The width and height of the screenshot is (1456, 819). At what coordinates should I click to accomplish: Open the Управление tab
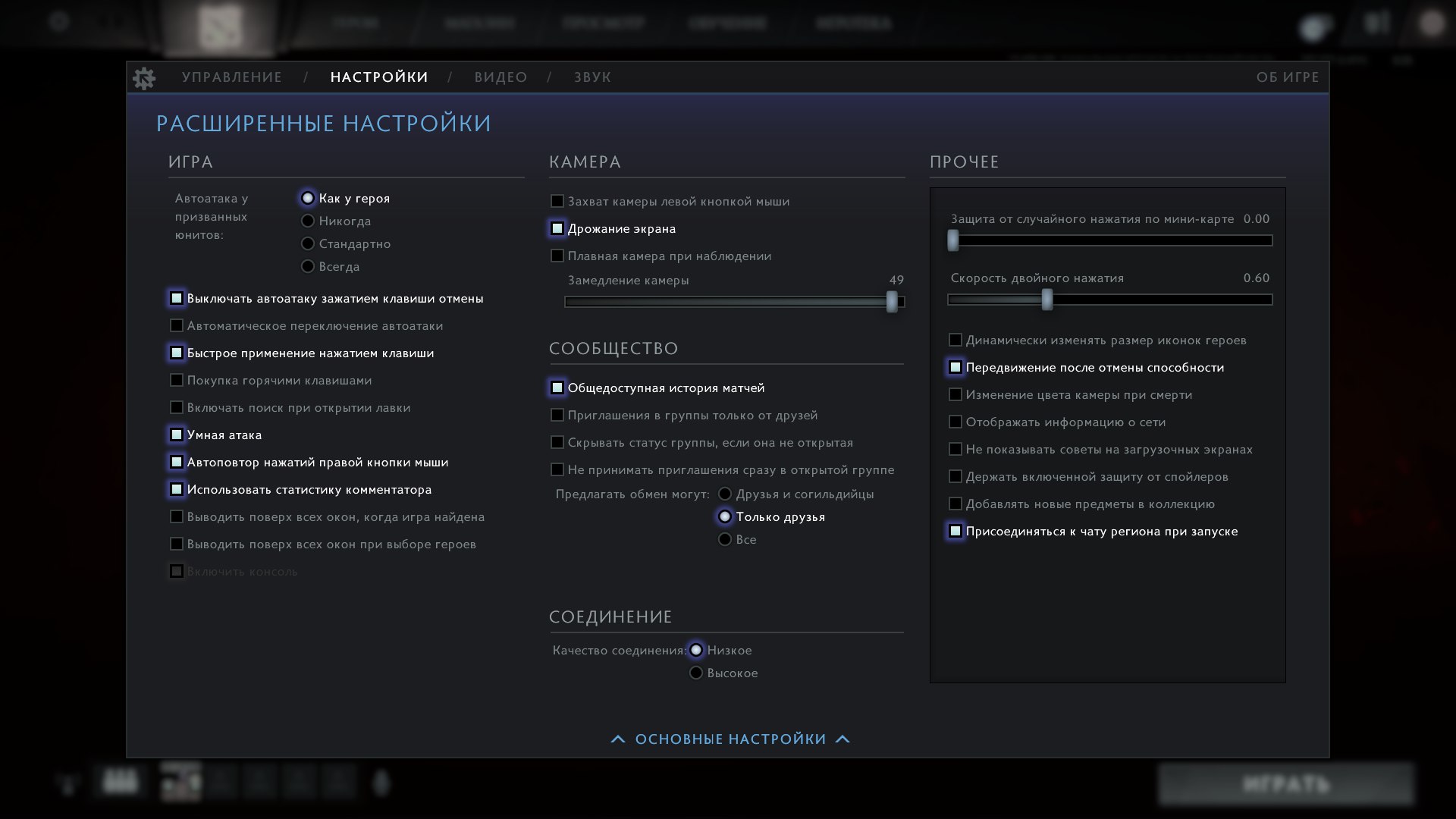coord(232,77)
